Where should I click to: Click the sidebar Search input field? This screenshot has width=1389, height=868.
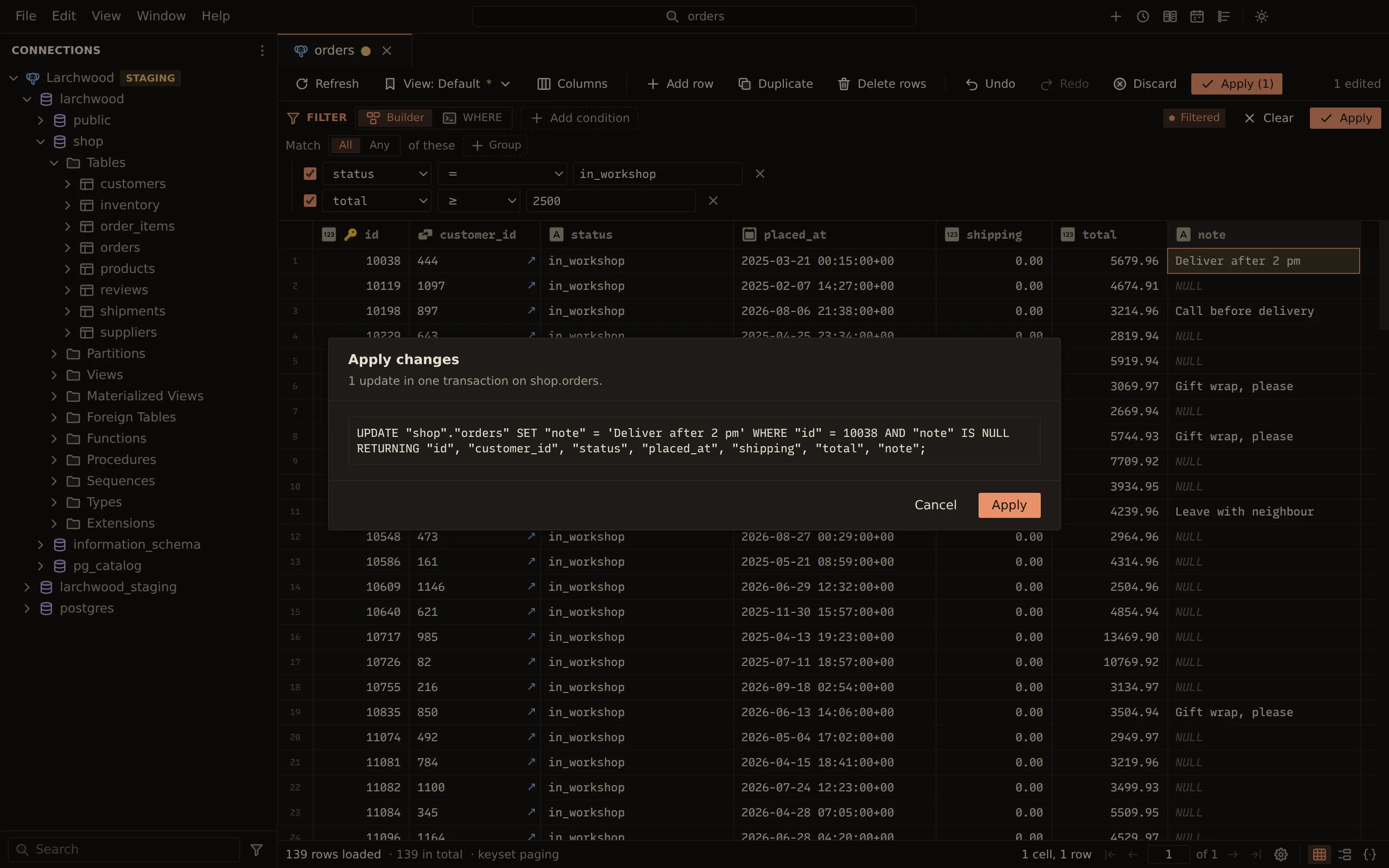pyautogui.click(x=124, y=849)
